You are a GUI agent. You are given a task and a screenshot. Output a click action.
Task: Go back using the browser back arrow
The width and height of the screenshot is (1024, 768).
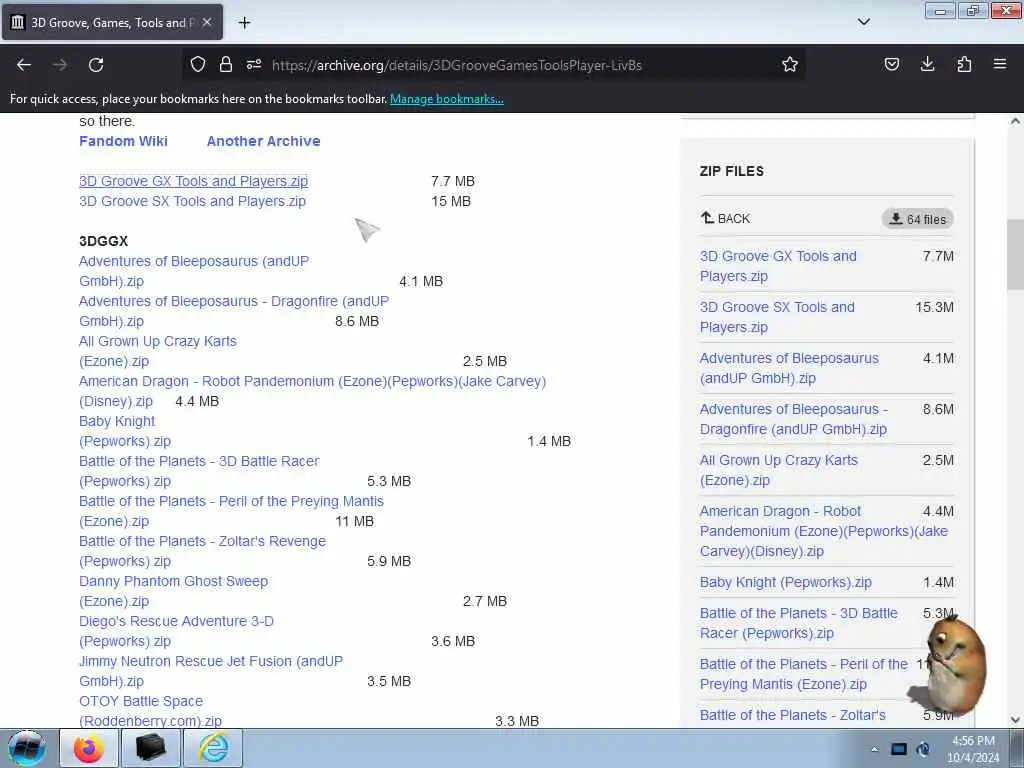click(x=24, y=65)
